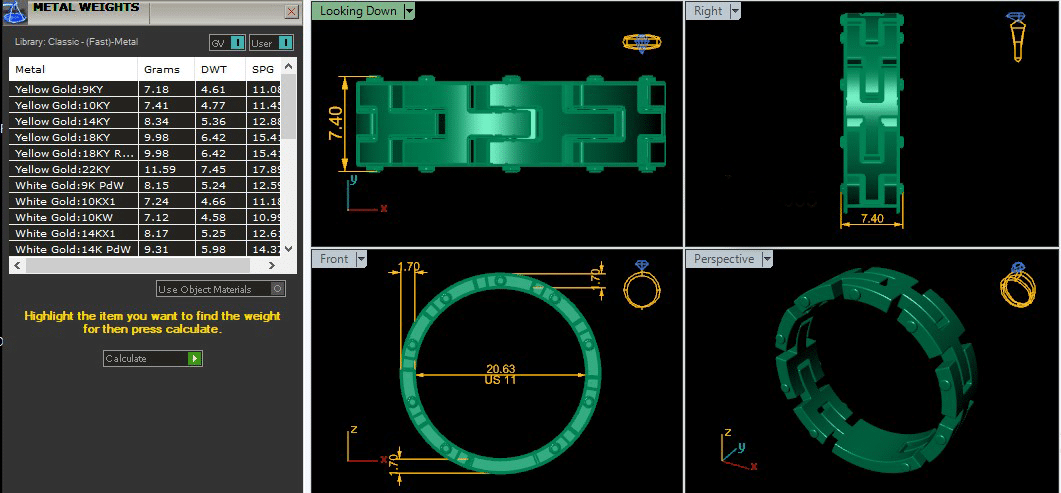Image resolution: width=1061 pixels, height=493 pixels.
Task: Click the horizontal scroll left arrow
Action: point(18,265)
